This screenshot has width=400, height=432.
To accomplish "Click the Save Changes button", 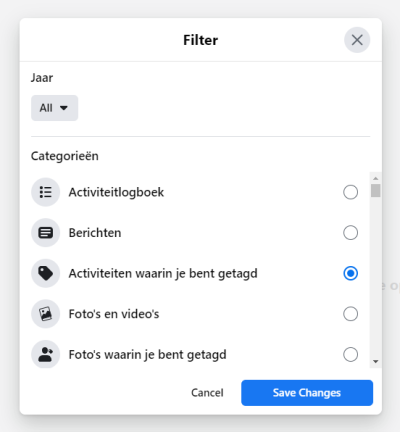I will 307,393.
